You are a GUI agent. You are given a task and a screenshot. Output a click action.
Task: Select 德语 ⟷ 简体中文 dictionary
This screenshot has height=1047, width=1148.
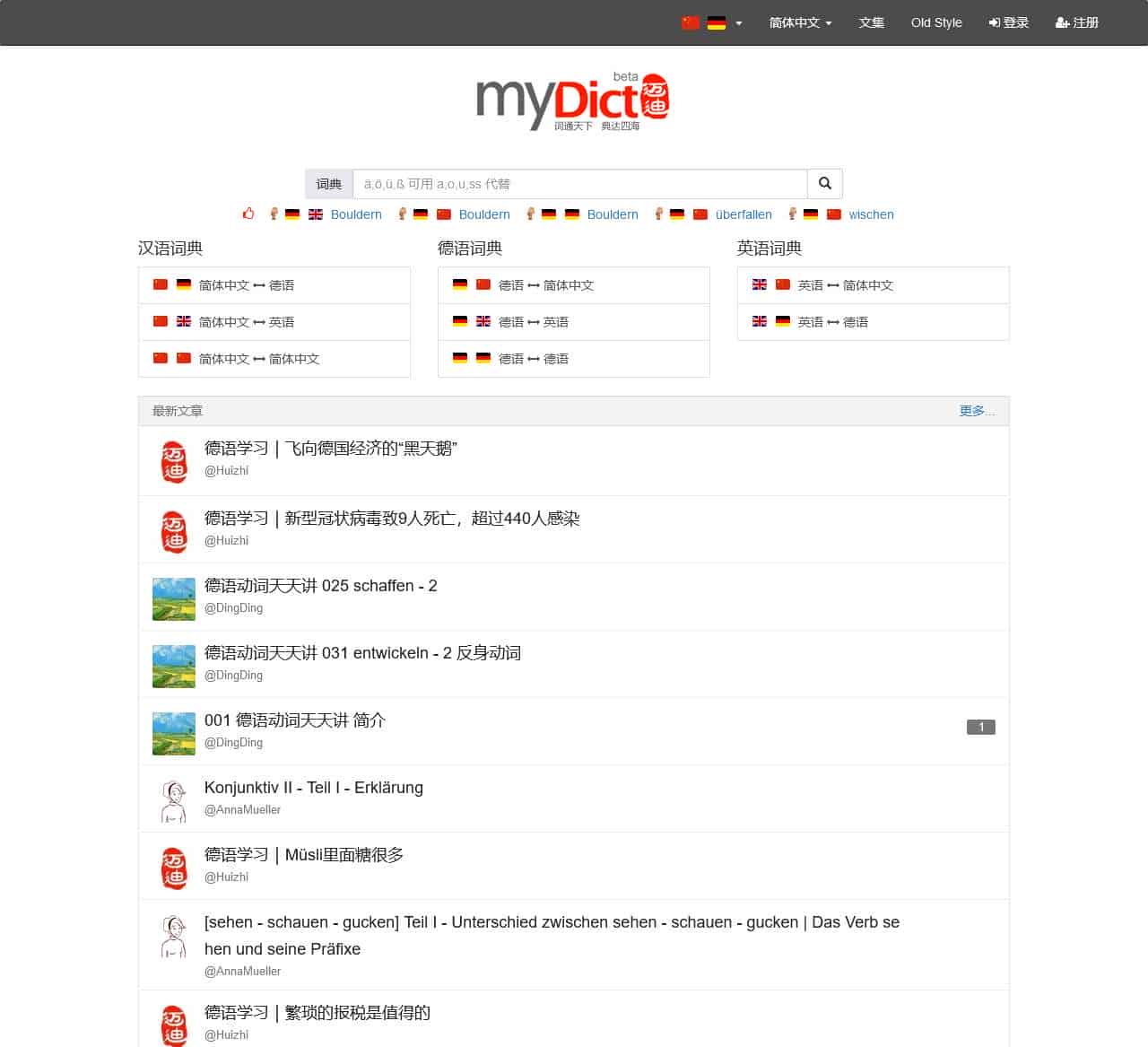pyautogui.click(x=574, y=285)
